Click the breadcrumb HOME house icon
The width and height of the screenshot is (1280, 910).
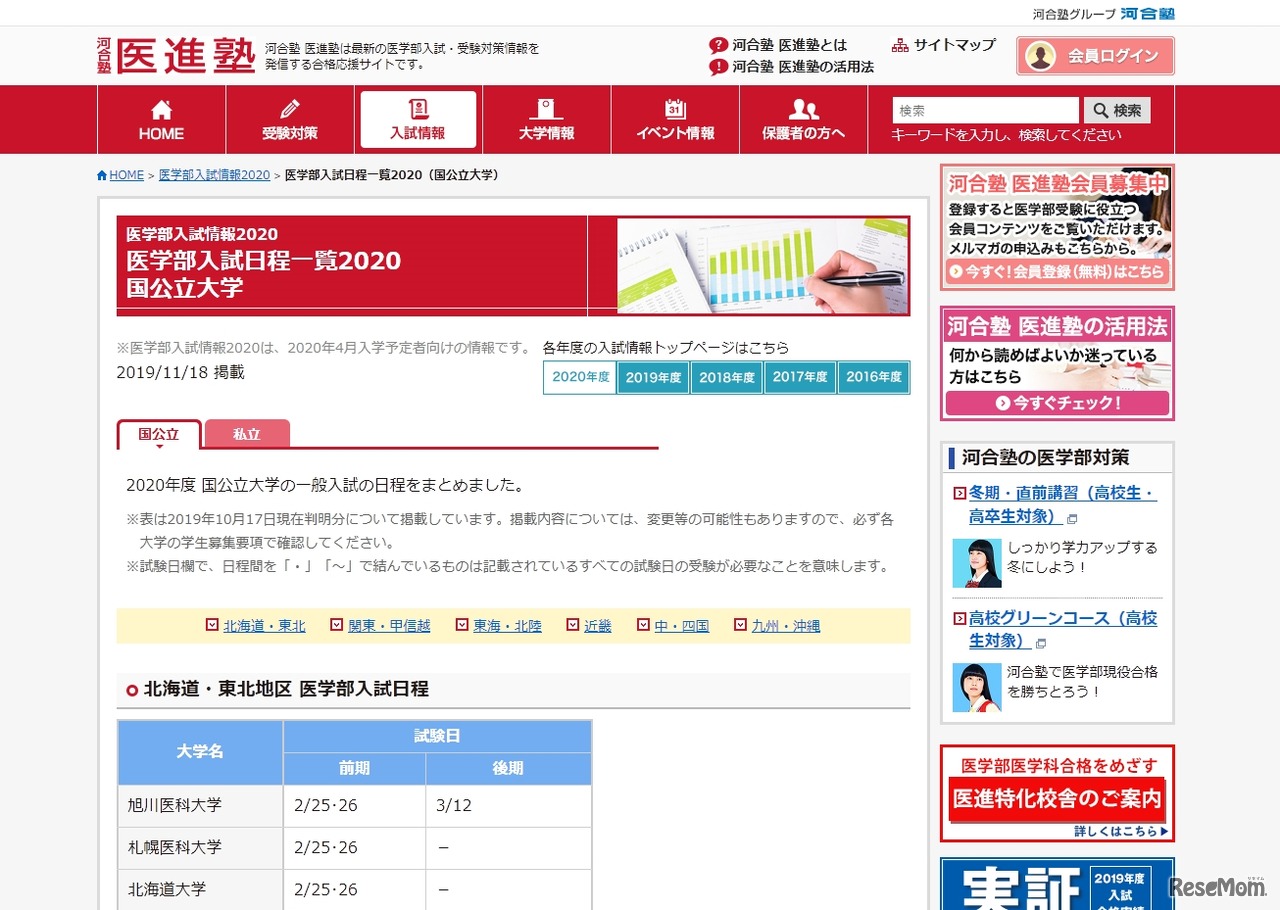click(x=105, y=174)
